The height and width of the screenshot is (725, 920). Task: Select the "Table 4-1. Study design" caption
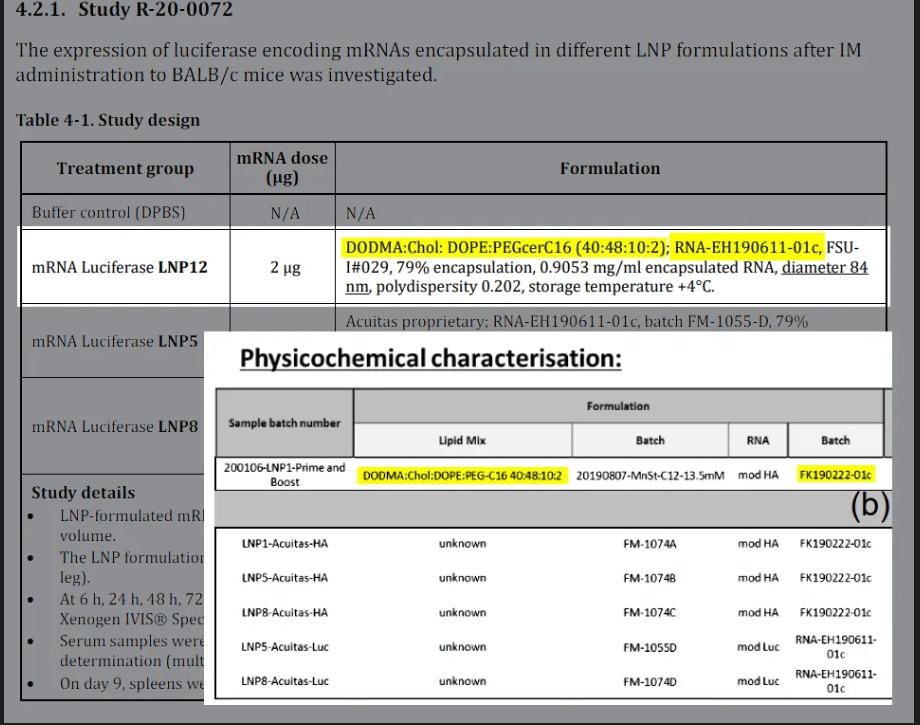pos(108,120)
